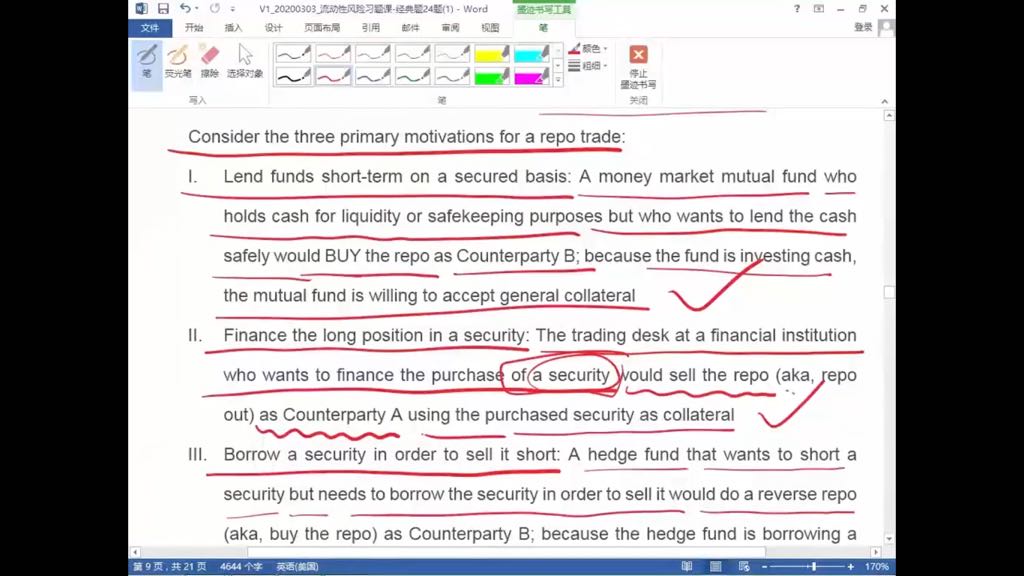
Task: Click 停止墨迹书写 stop inking button
Action: point(638,67)
